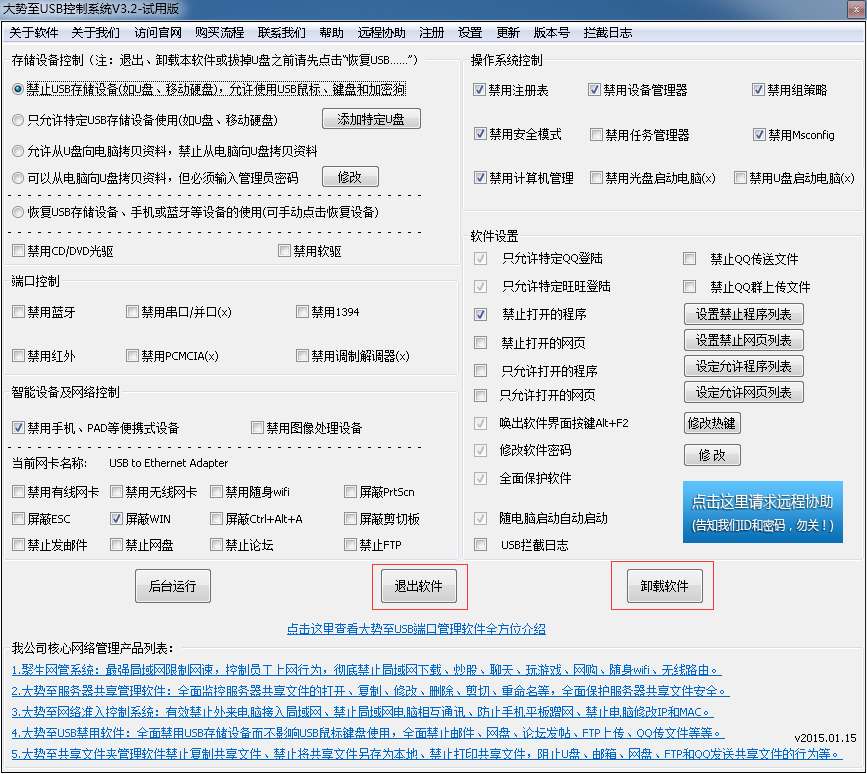
Task: Click the 修改热键 button
Action: coord(711,423)
